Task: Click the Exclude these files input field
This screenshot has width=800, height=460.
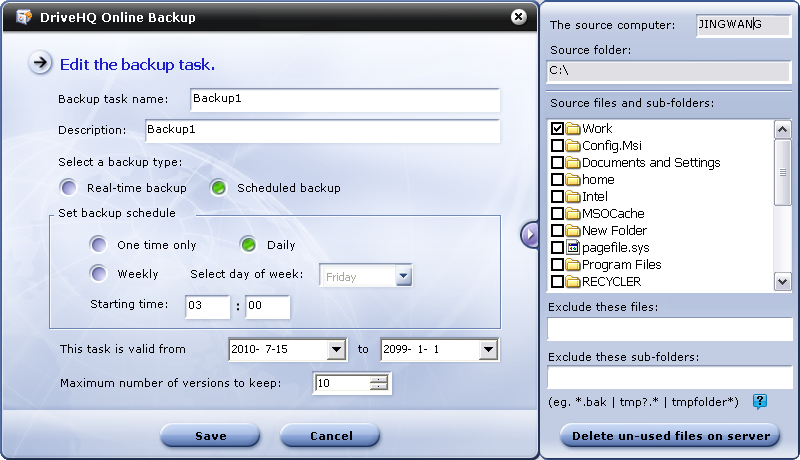Action: [x=669, y=330]
